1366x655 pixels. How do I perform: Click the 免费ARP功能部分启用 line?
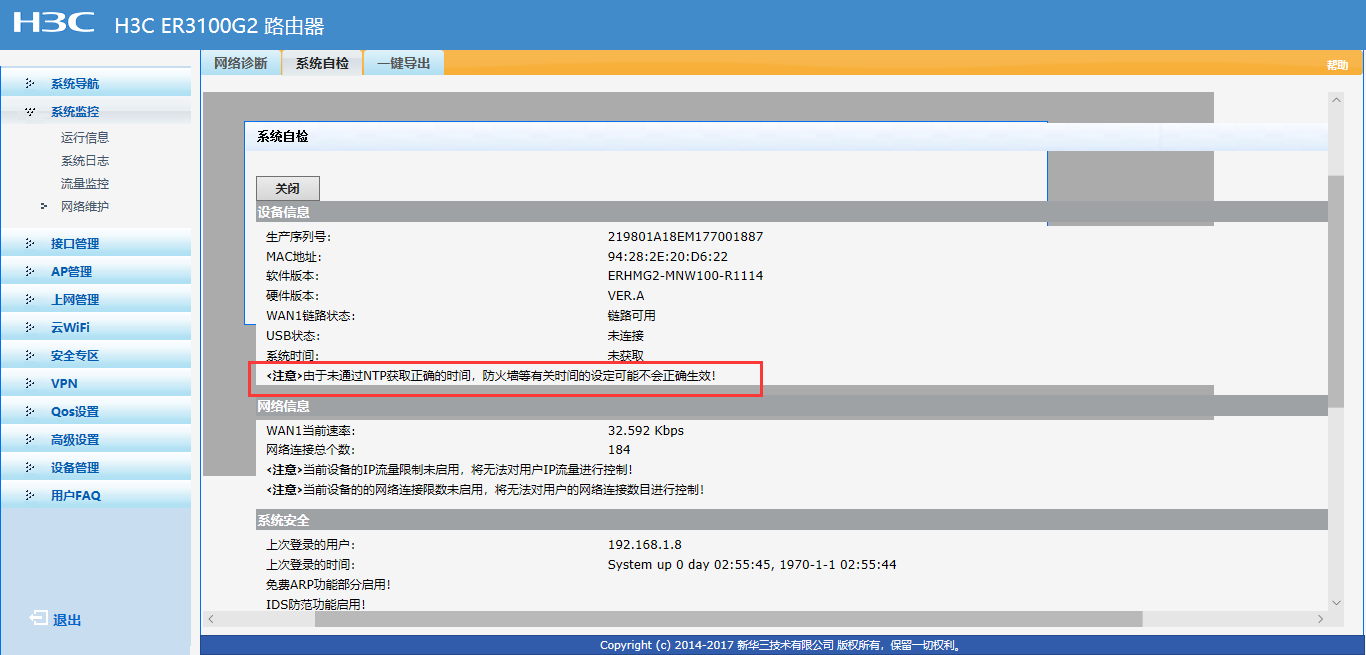[328, 585]
